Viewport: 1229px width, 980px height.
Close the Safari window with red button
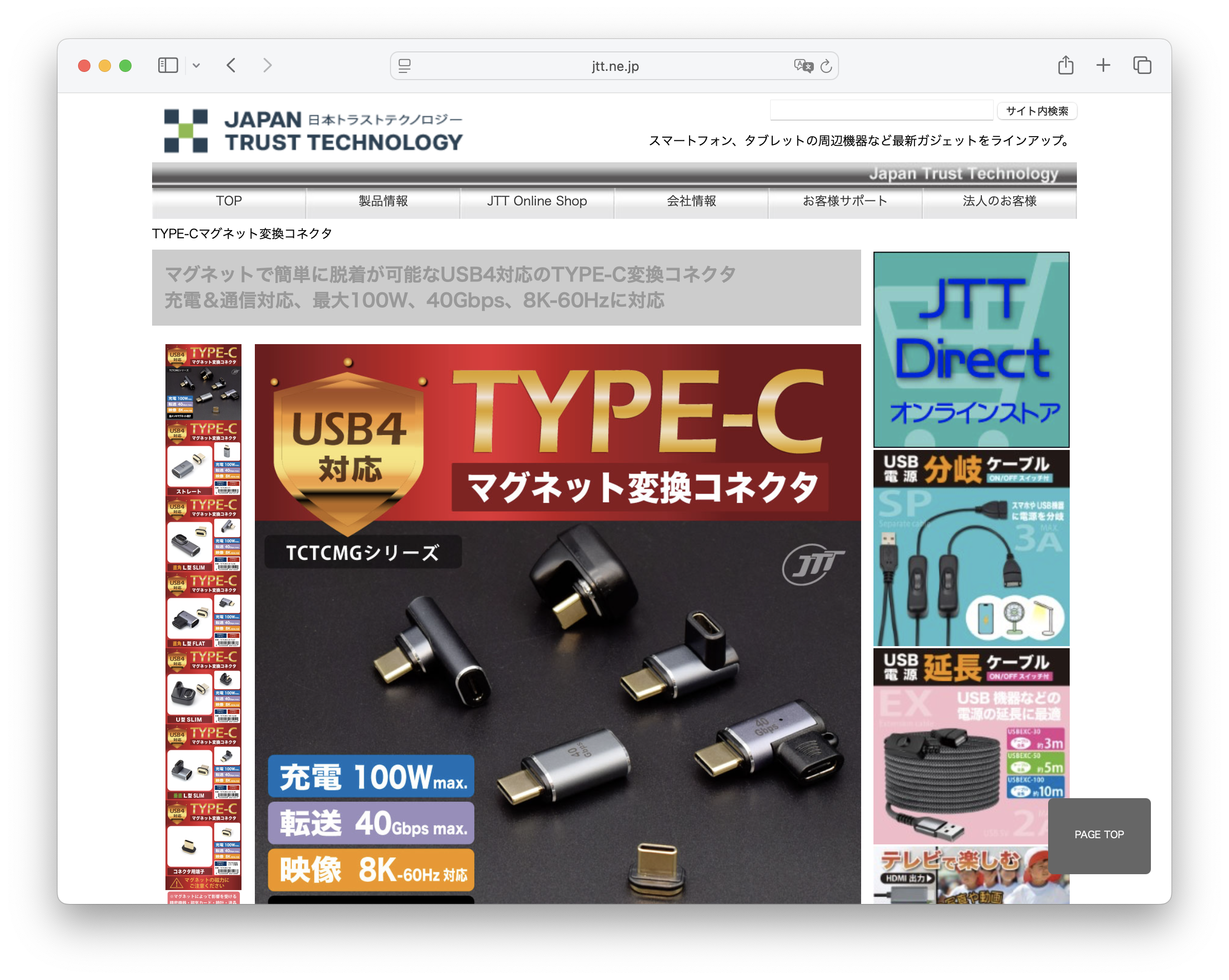click(x=84, y=66)
